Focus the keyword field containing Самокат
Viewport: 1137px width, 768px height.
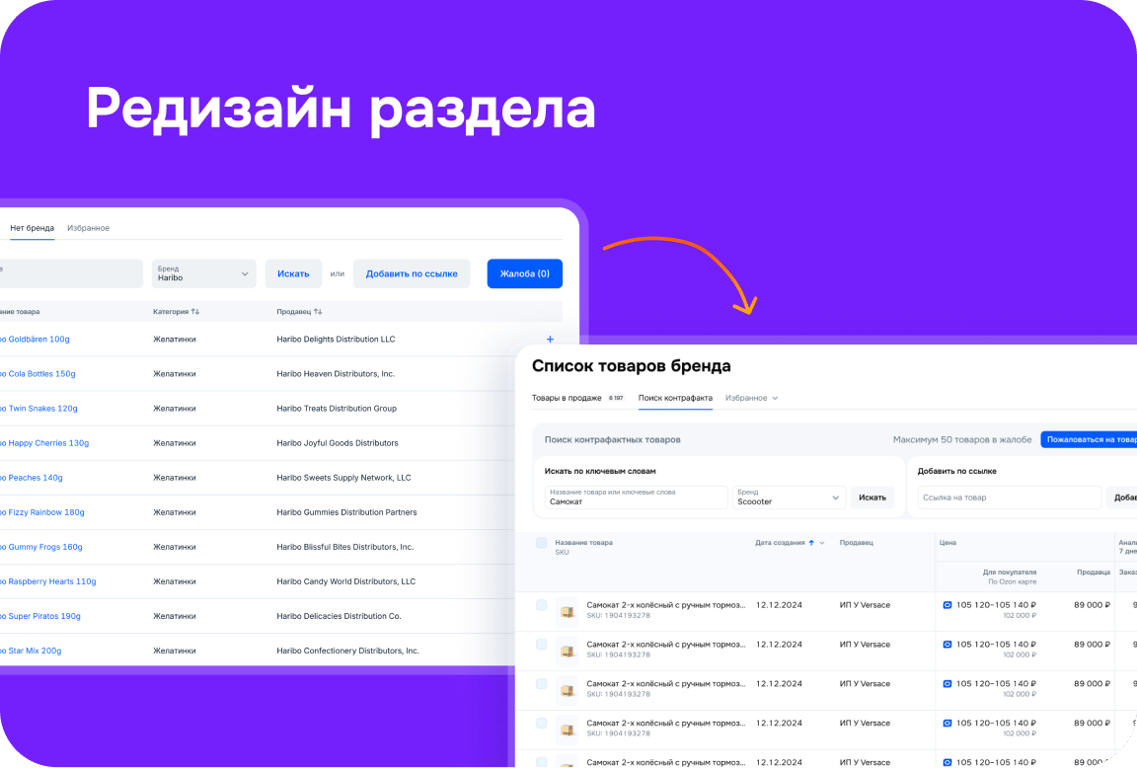tap(636, 497)
